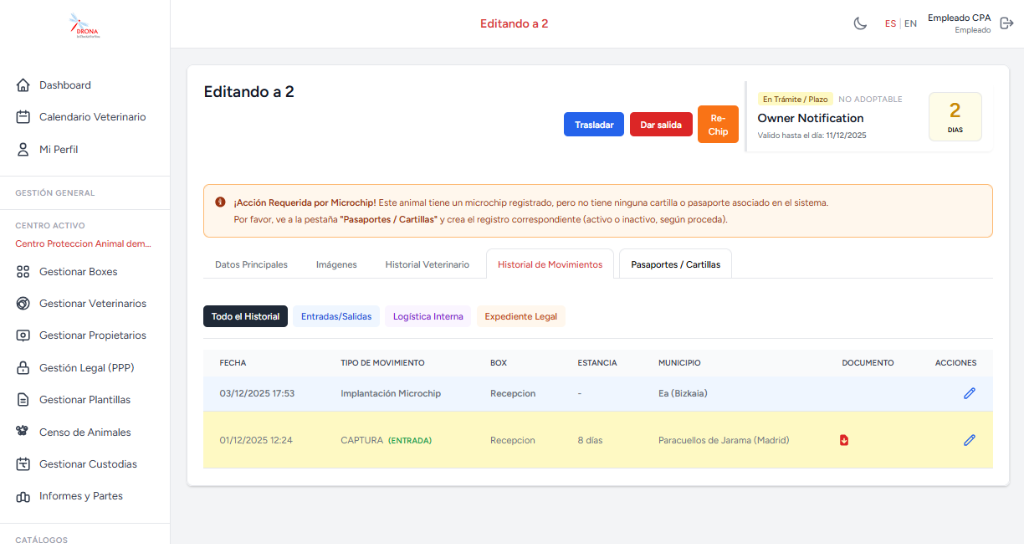
Task: Open the Pasaportes / Cartillas tab
Action: tap(675, 264)
